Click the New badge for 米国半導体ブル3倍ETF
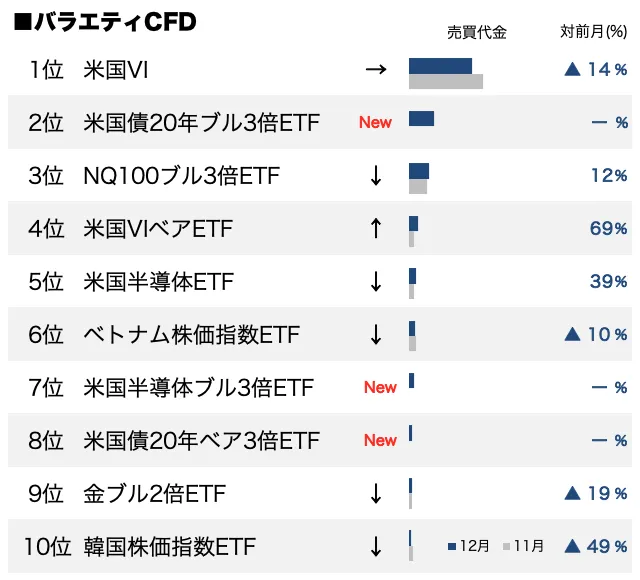 (x=380, y=388)
